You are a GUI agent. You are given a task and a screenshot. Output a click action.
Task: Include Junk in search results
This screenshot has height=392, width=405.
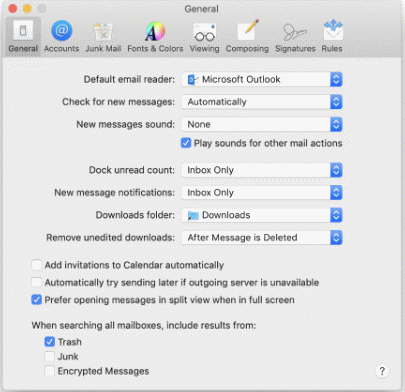coord(50,356)
